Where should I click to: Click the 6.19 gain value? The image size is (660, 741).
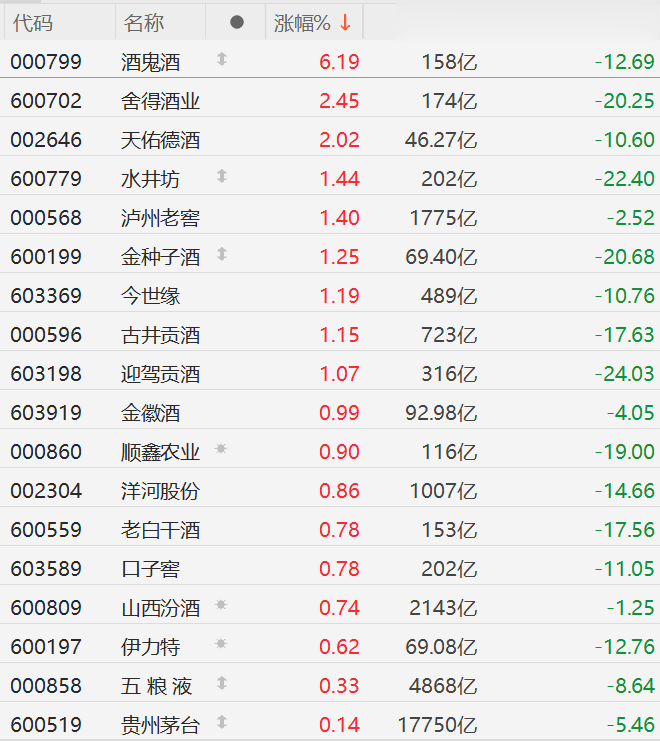(x=339, y=62)
